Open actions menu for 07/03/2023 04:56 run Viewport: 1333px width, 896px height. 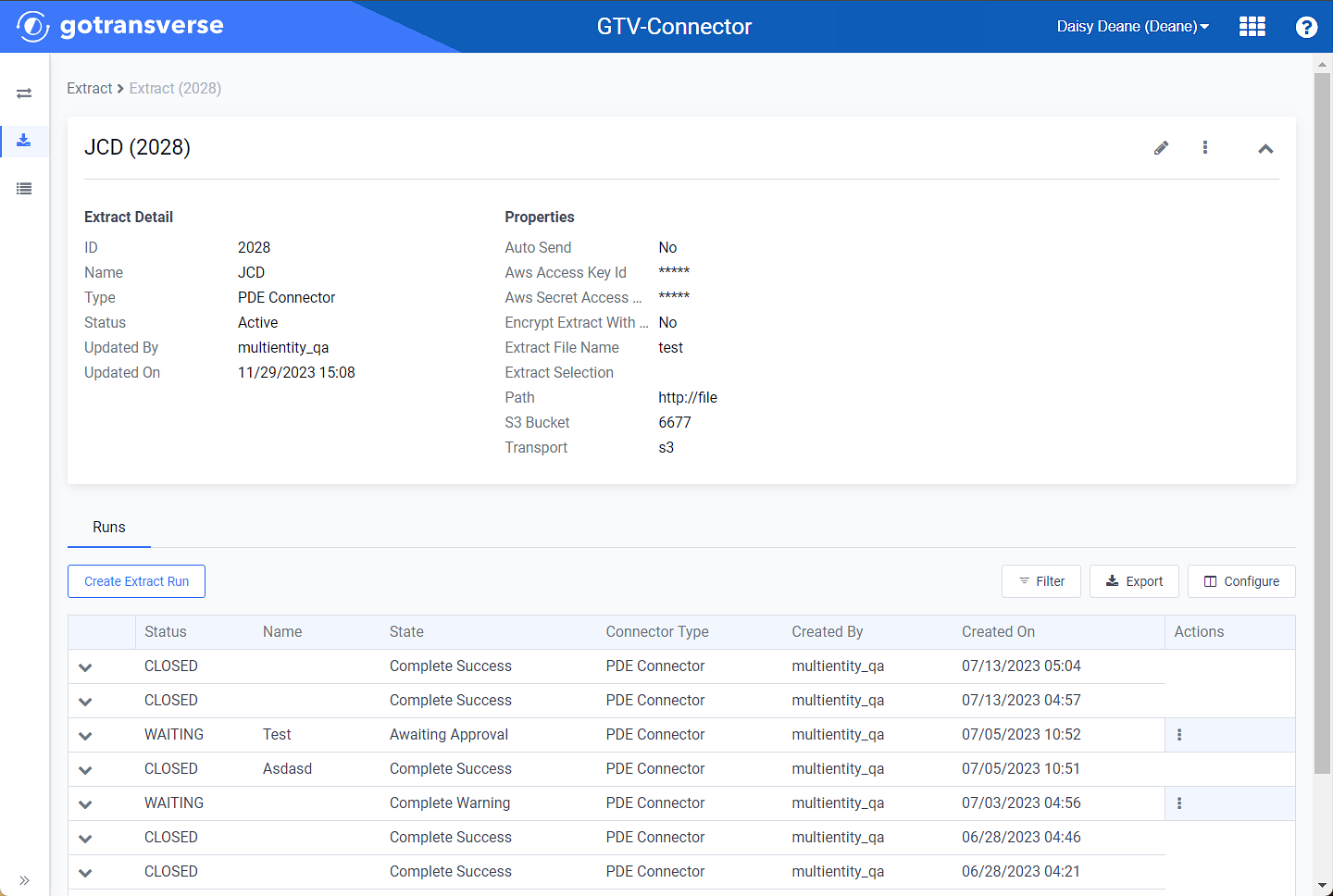pyautogui.click(x=1178, y=803)
